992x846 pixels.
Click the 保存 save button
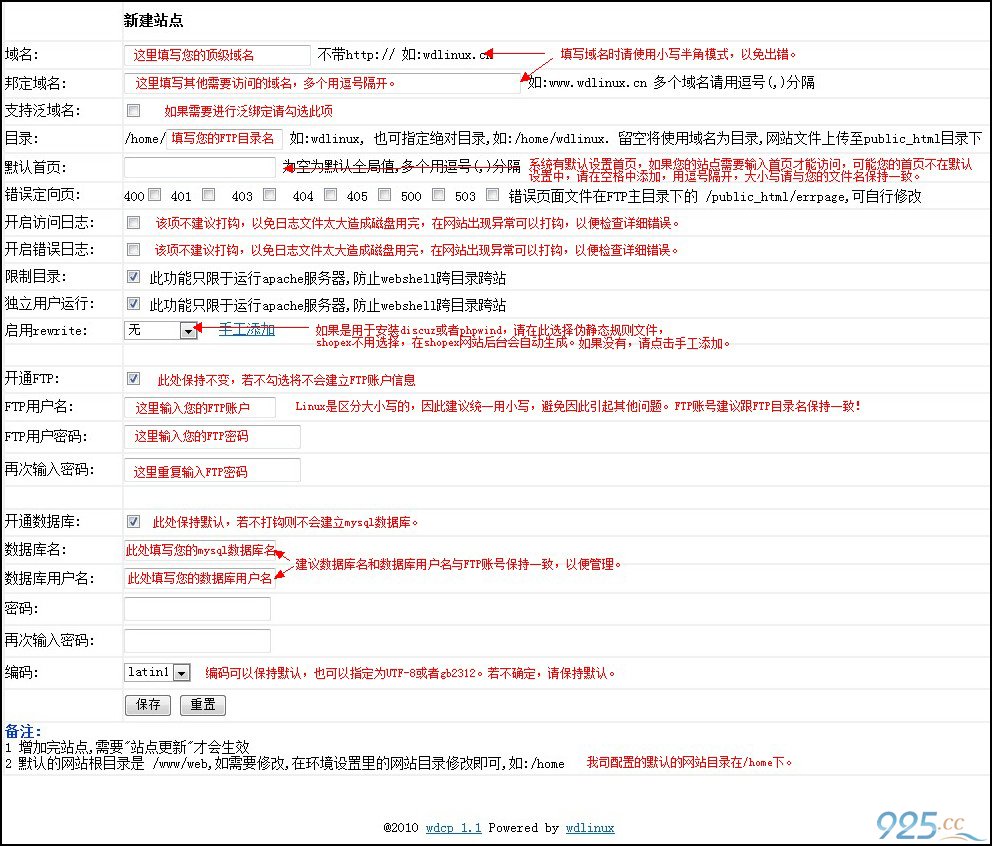[x=148, y=705]
